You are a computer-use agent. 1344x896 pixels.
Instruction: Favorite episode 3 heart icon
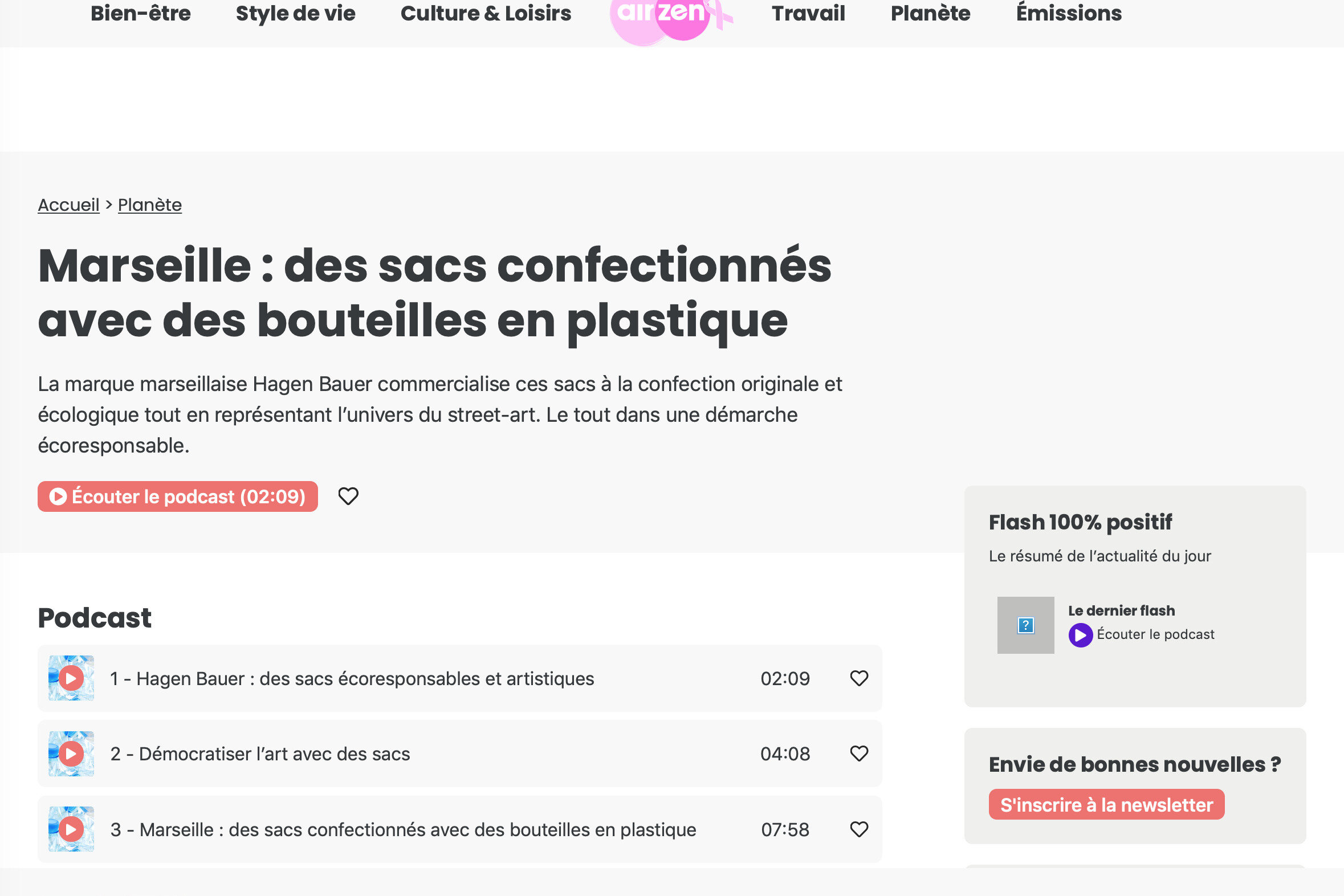(859, 829)
